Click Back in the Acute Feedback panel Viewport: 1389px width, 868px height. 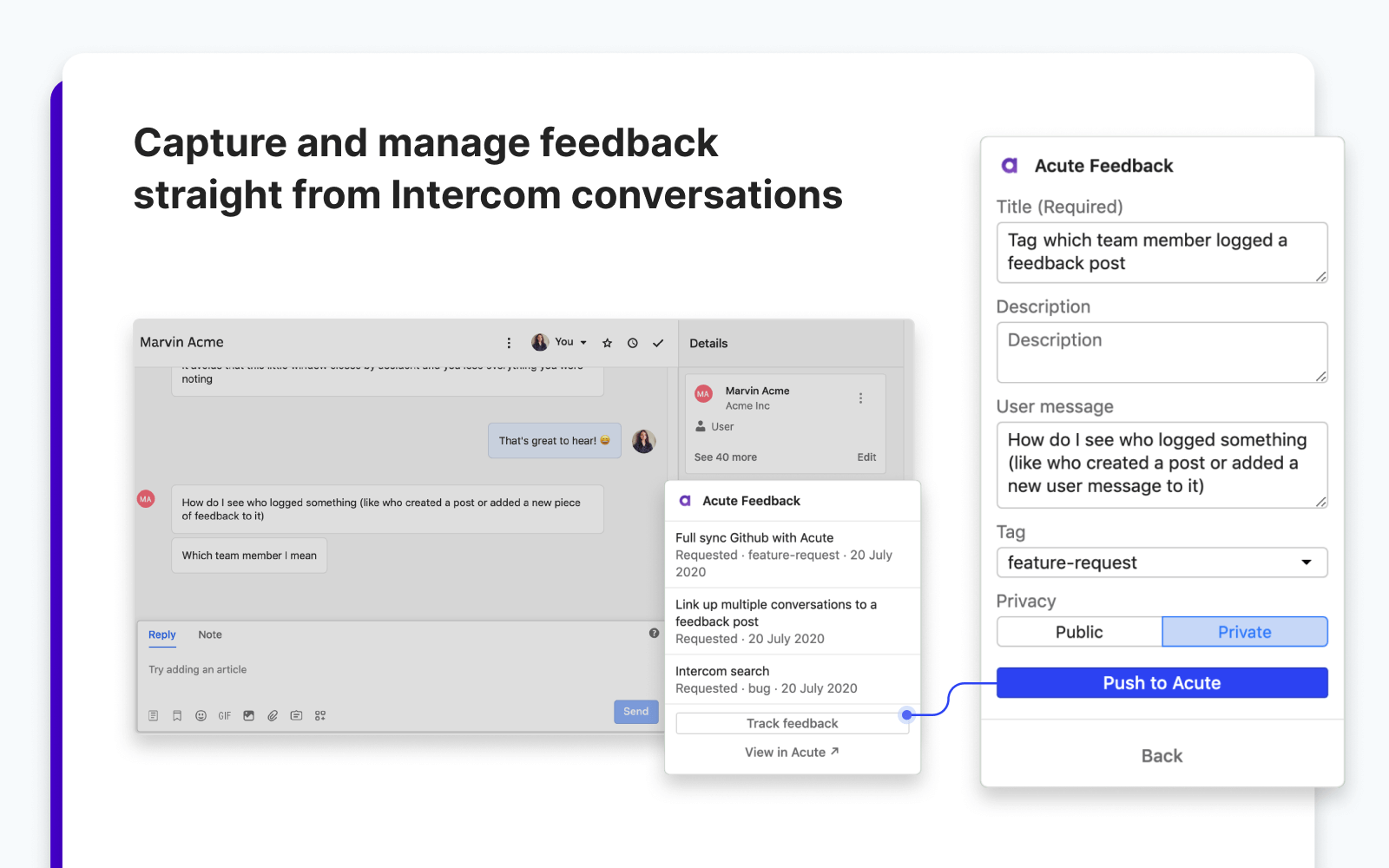click(x=1162, y=756)
